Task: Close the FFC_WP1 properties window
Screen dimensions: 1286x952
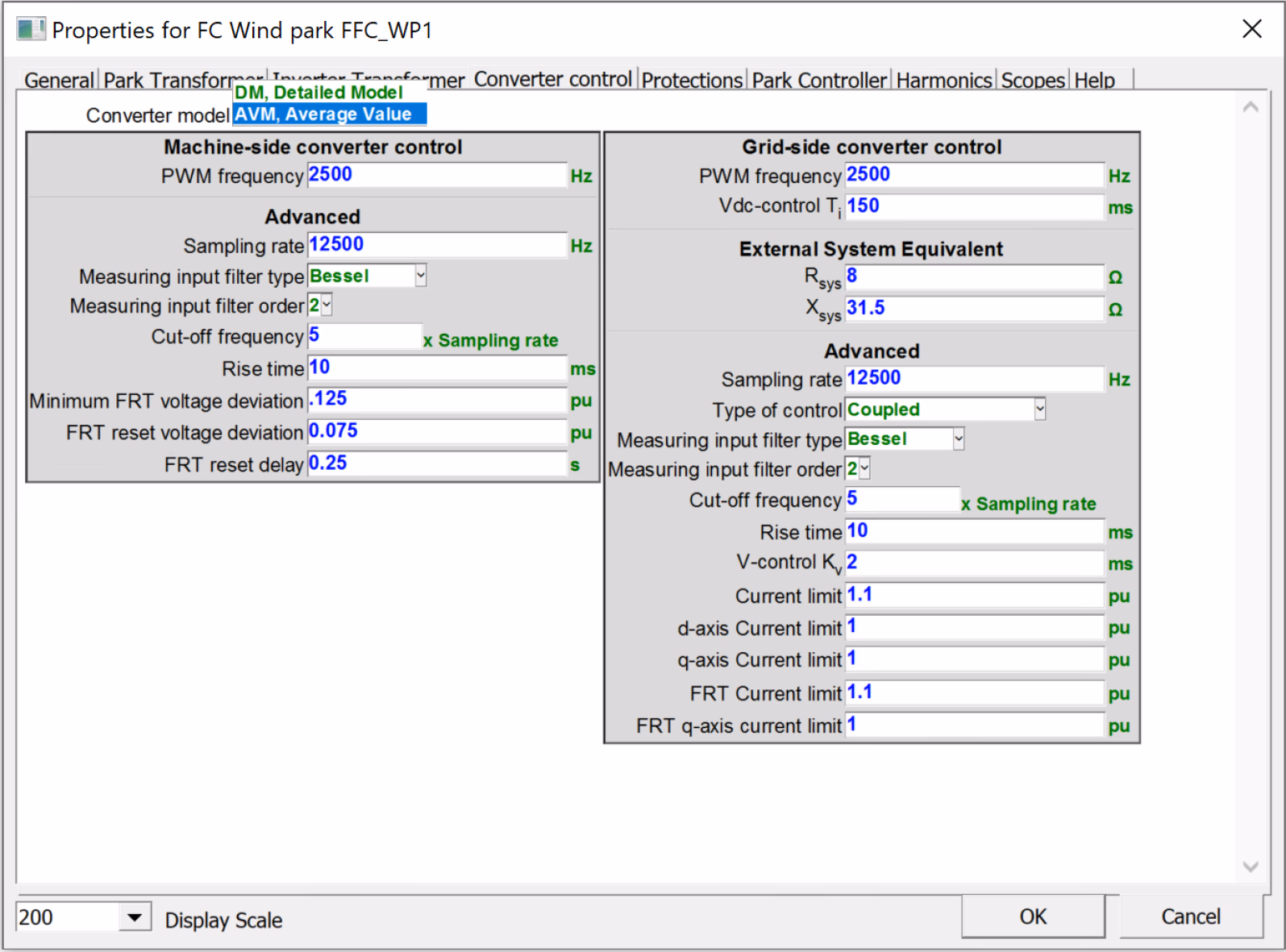Action: pos(1251,29)
